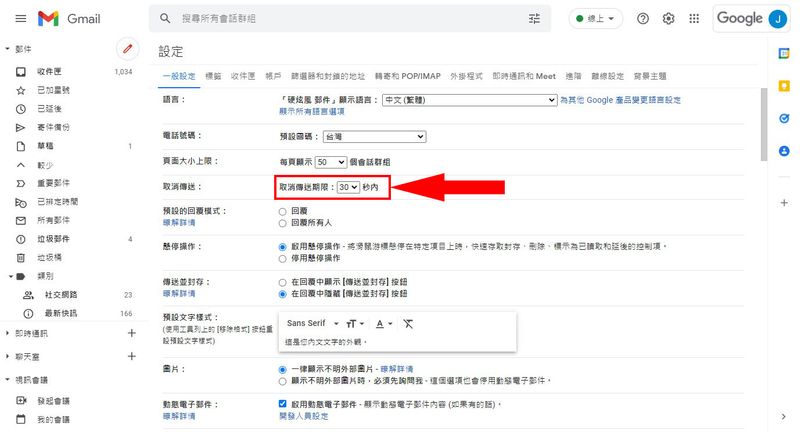
Task: Open Social (社交網路) people icon
Action: (x=29, y=295)
